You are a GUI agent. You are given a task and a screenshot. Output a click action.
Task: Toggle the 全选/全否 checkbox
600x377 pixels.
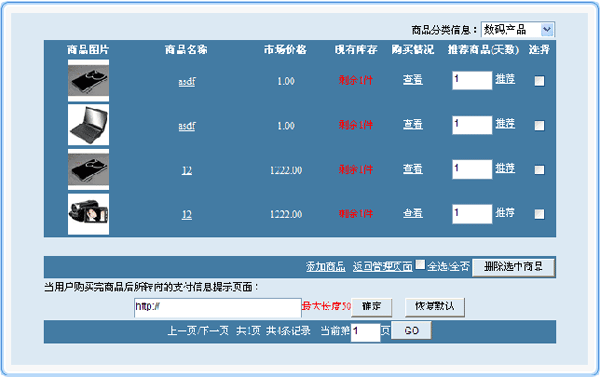pos(420,264)
